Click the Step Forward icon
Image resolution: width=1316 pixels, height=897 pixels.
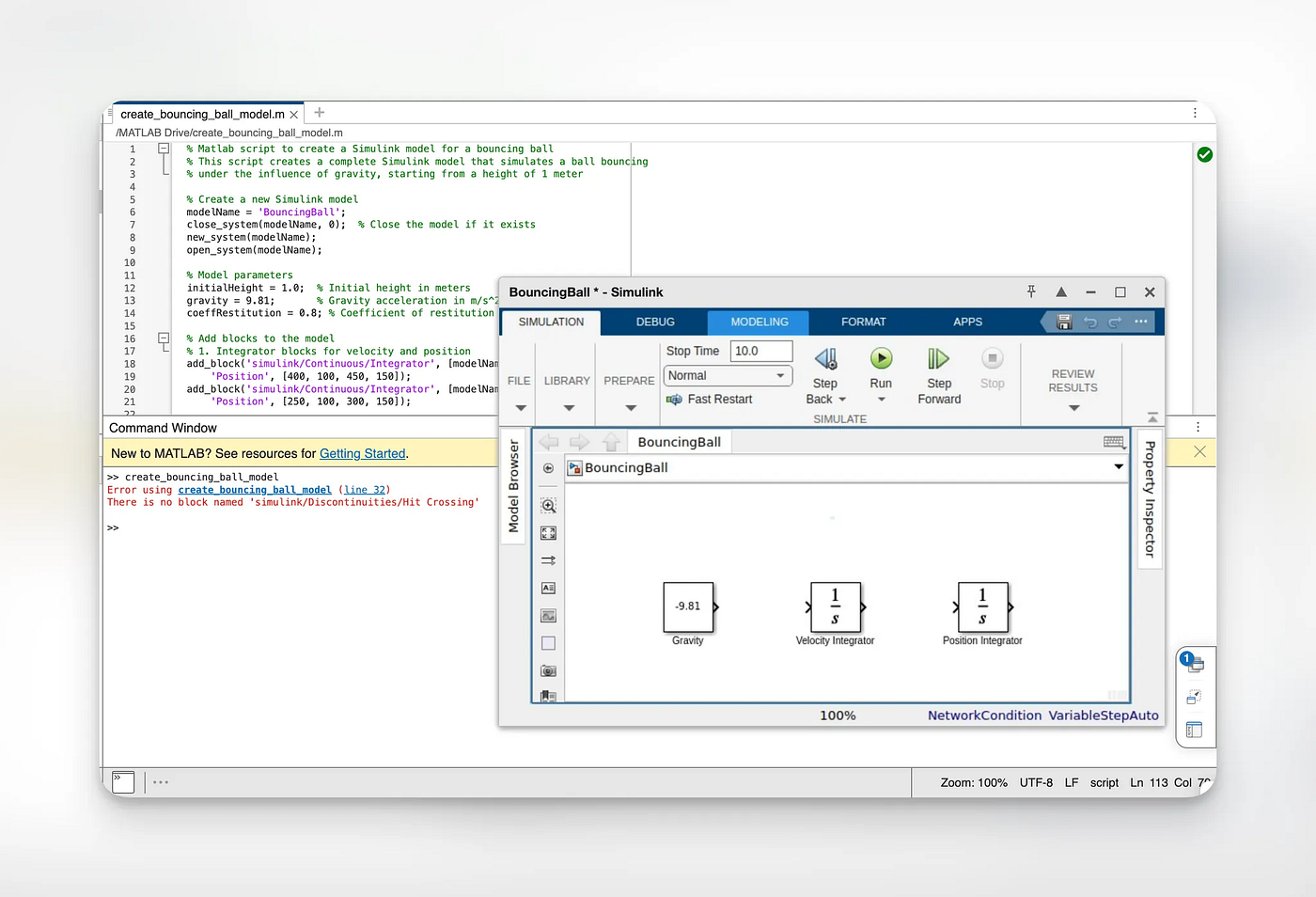(938, 358)
